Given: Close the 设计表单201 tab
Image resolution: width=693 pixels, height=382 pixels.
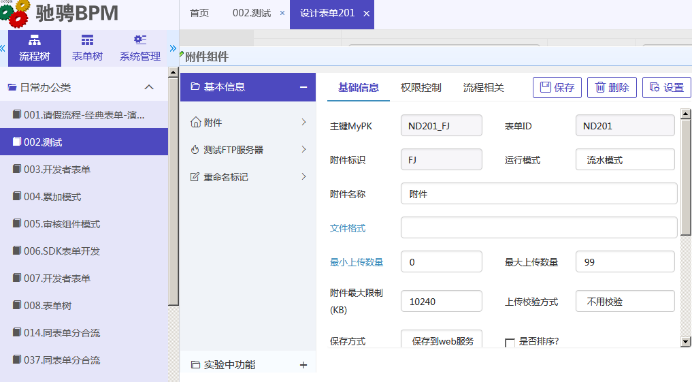Looking at the screenshot, I should pos(366,14).
